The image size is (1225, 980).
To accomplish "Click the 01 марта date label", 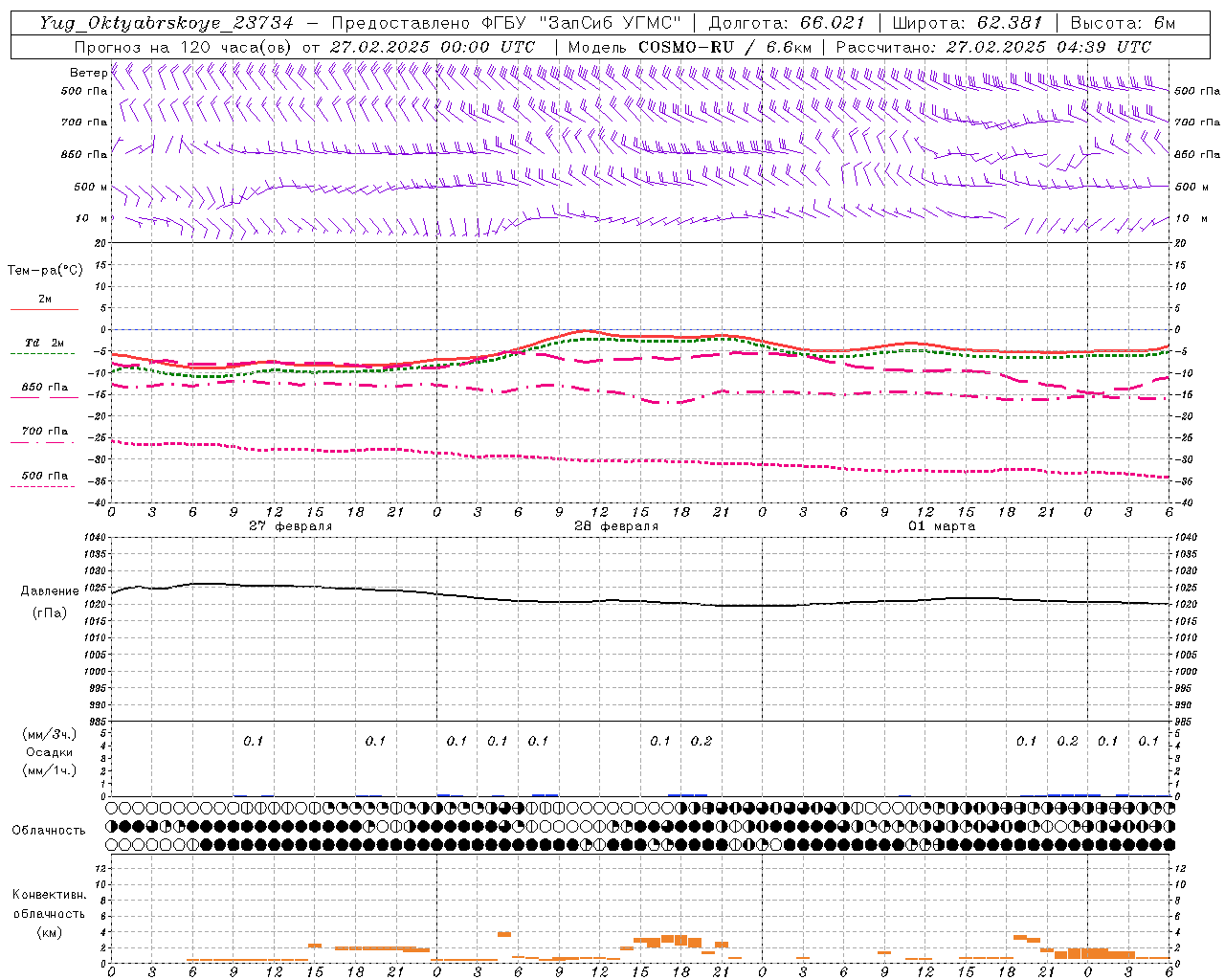I will [942, 526].
